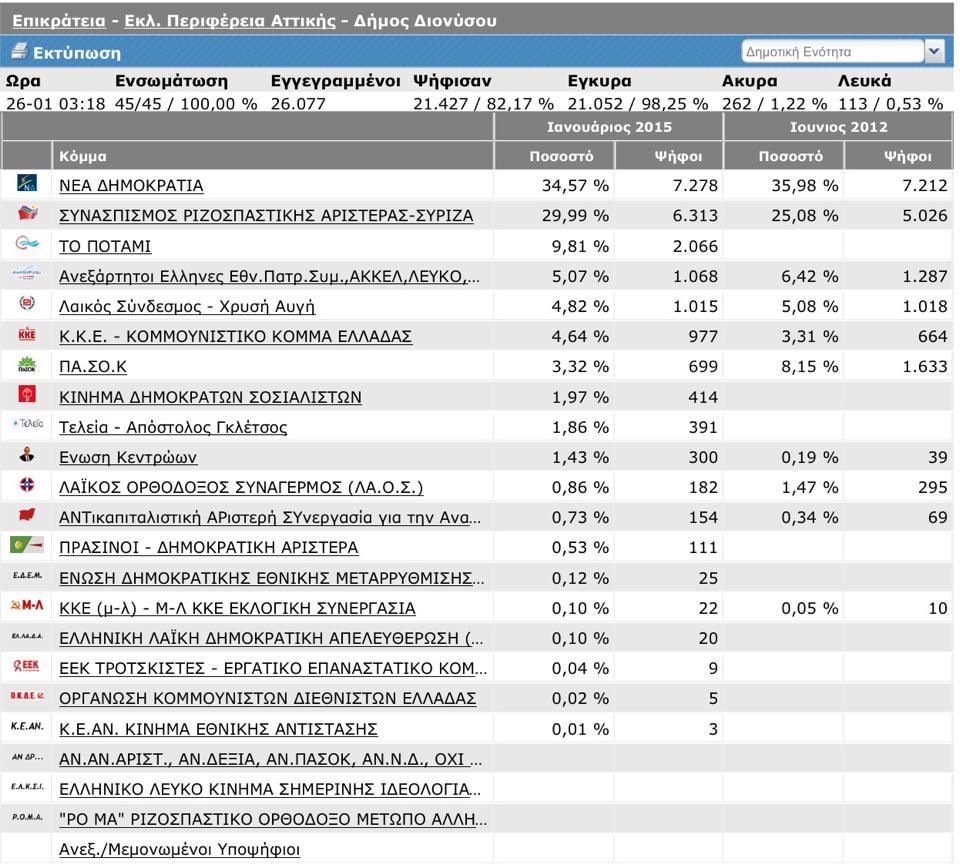The image size is (960, 865).
Task: Open the "ΡΟ ΜΑ" ΡΙΖΟΣΠΑΣΤΙΚΟ ΟΡΘΟΔΟΞΟ ΜΕΤΩΠΟ link
Action: 273,819
